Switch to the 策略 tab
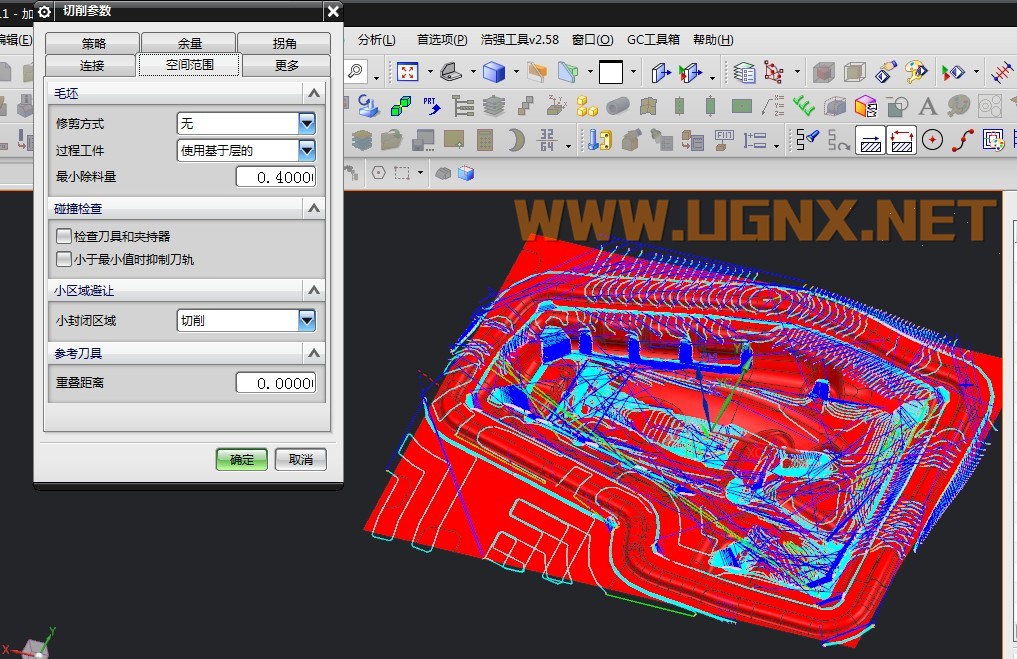The width and height of the screenshot is (1017, 659). coord(93,43)
